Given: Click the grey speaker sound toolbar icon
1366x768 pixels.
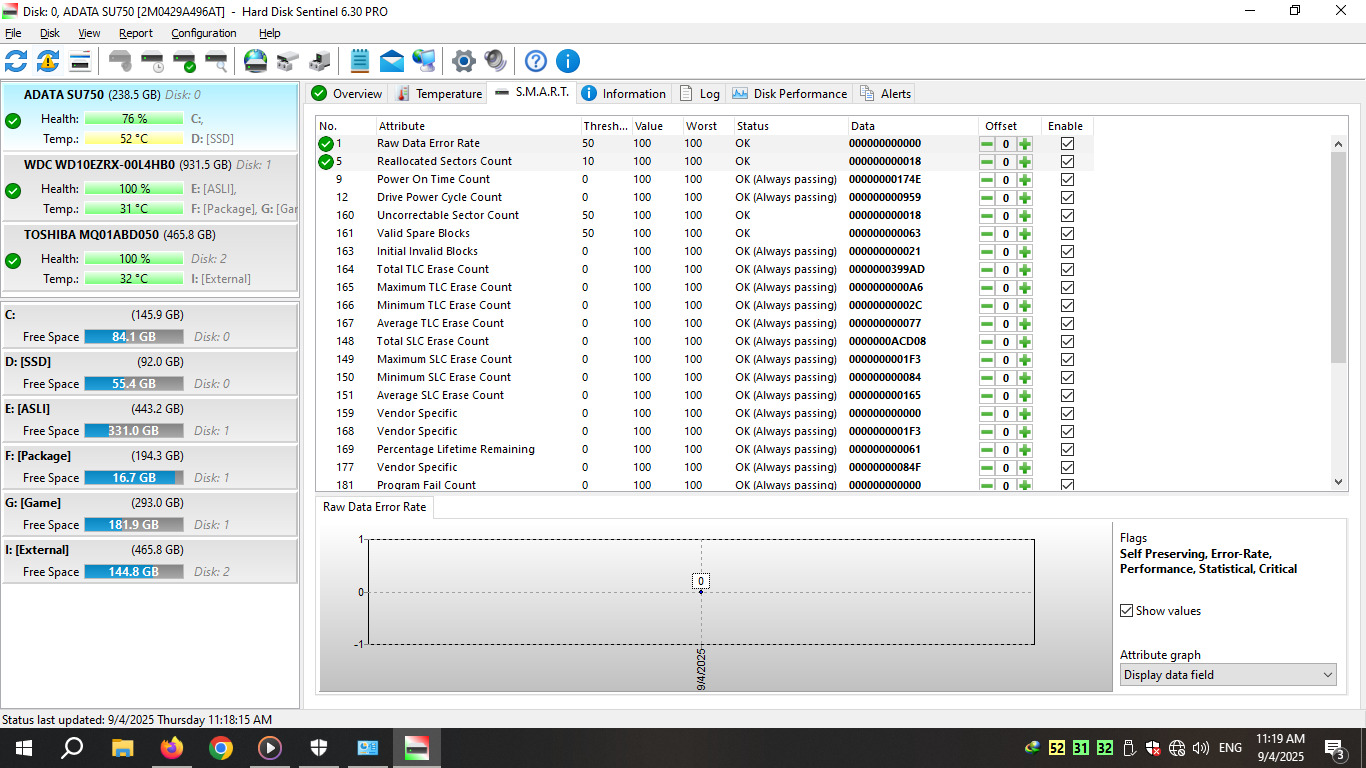Looking at the screenshot, I should point(495,61).
